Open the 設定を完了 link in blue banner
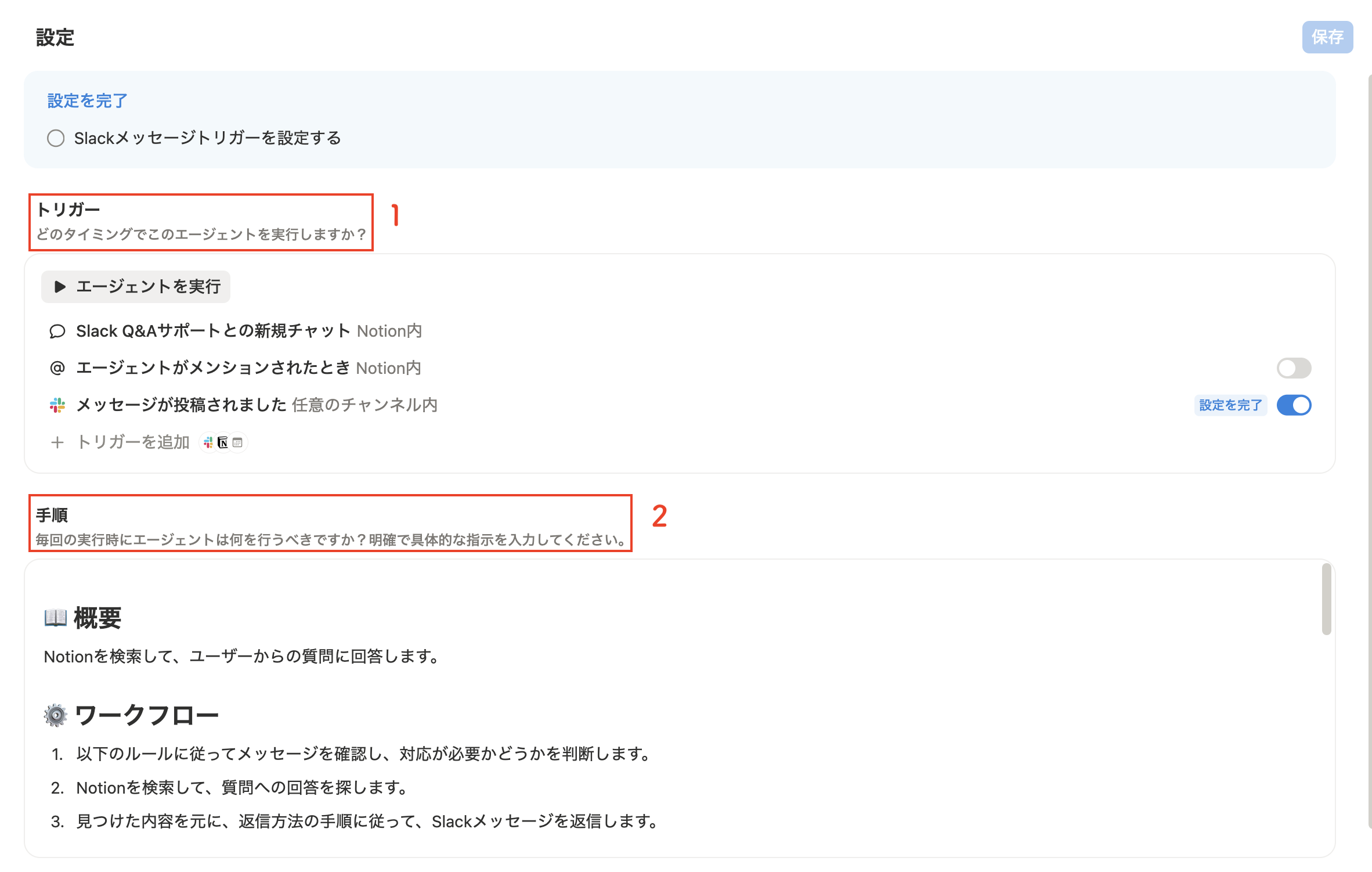 [87, 101]
